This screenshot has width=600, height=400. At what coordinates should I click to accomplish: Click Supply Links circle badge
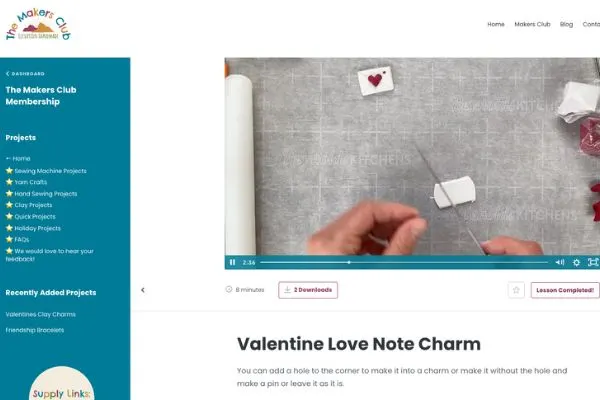pos(62,384)
